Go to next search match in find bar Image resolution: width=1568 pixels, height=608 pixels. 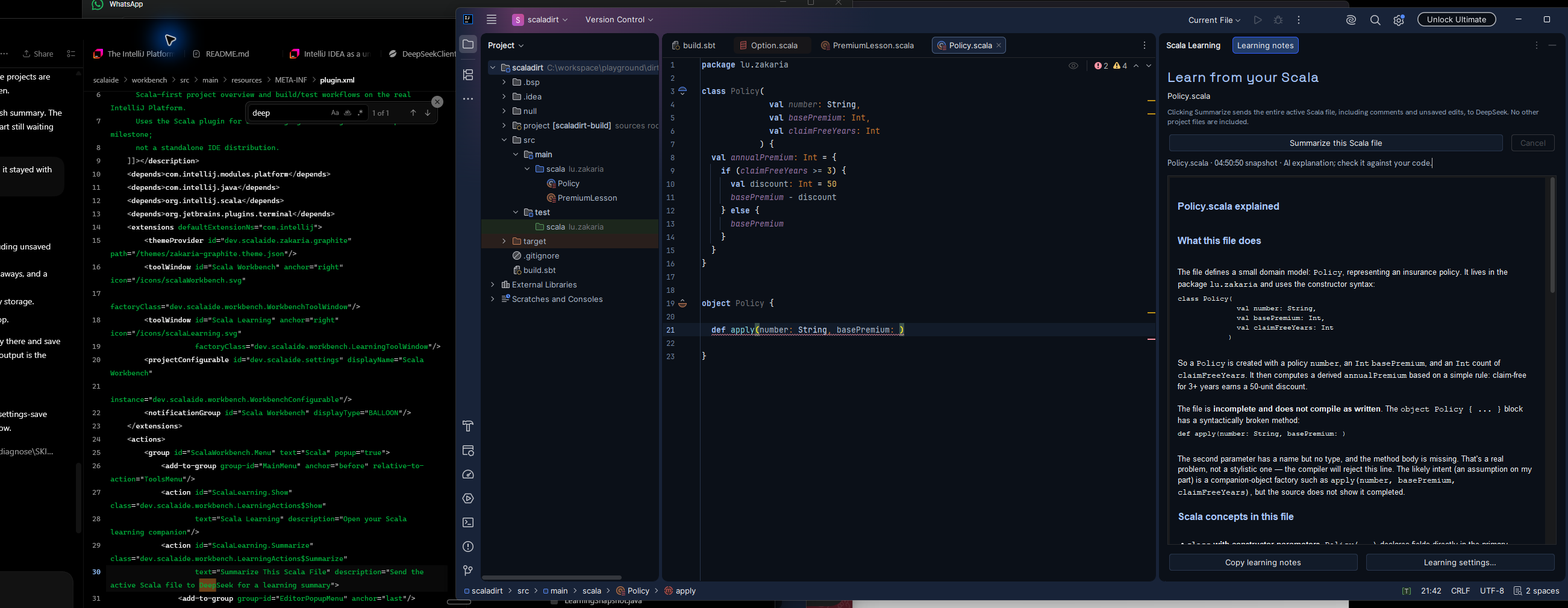coord(427,113)
